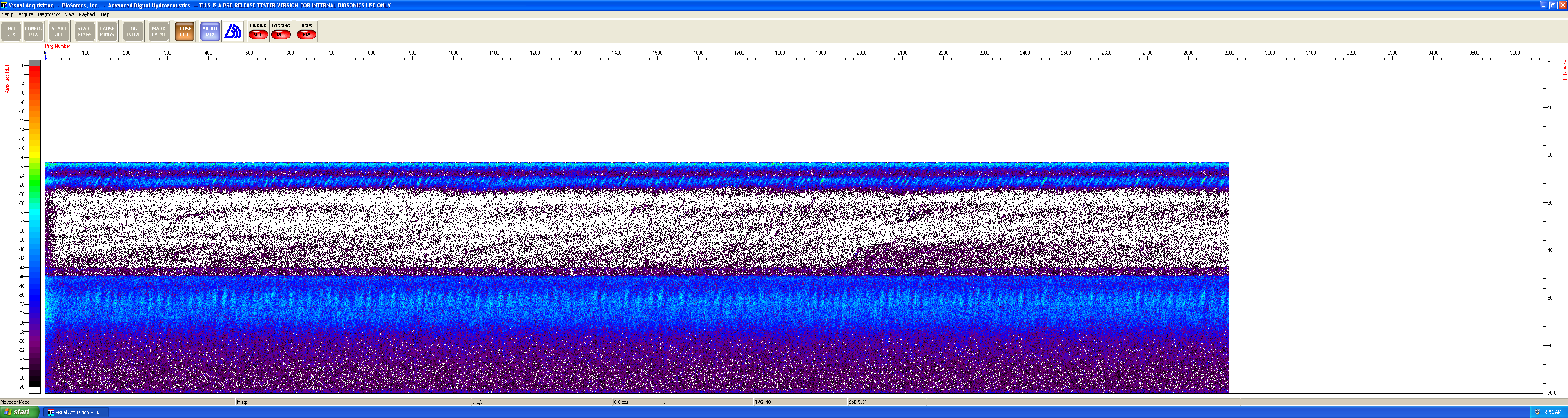This screenshot has width=1568, height=418.
Task: Toggle the LOGGING OFF indicator
Action: tap(281, 31)
